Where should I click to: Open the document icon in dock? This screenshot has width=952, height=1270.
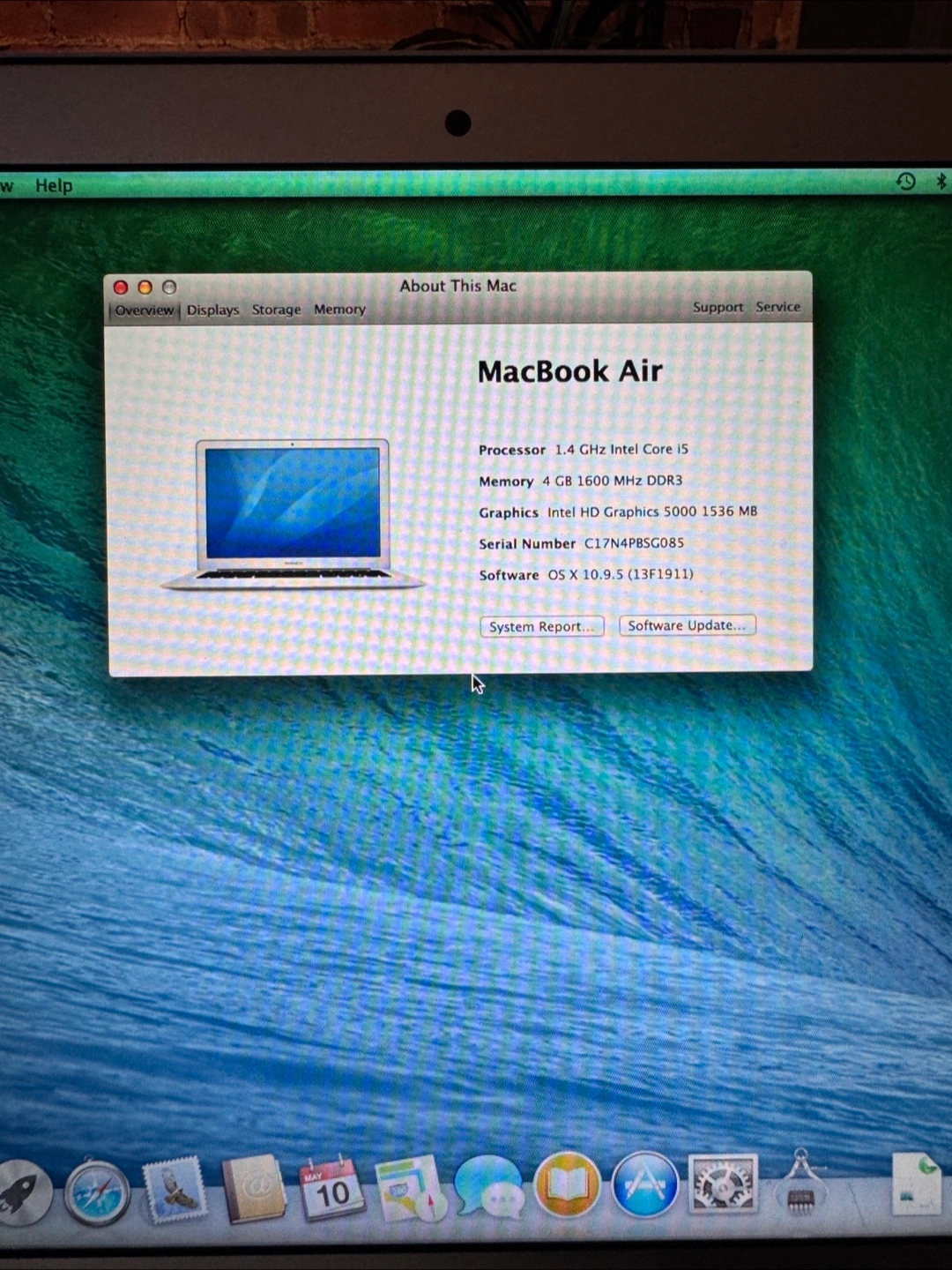(917, 1184)
